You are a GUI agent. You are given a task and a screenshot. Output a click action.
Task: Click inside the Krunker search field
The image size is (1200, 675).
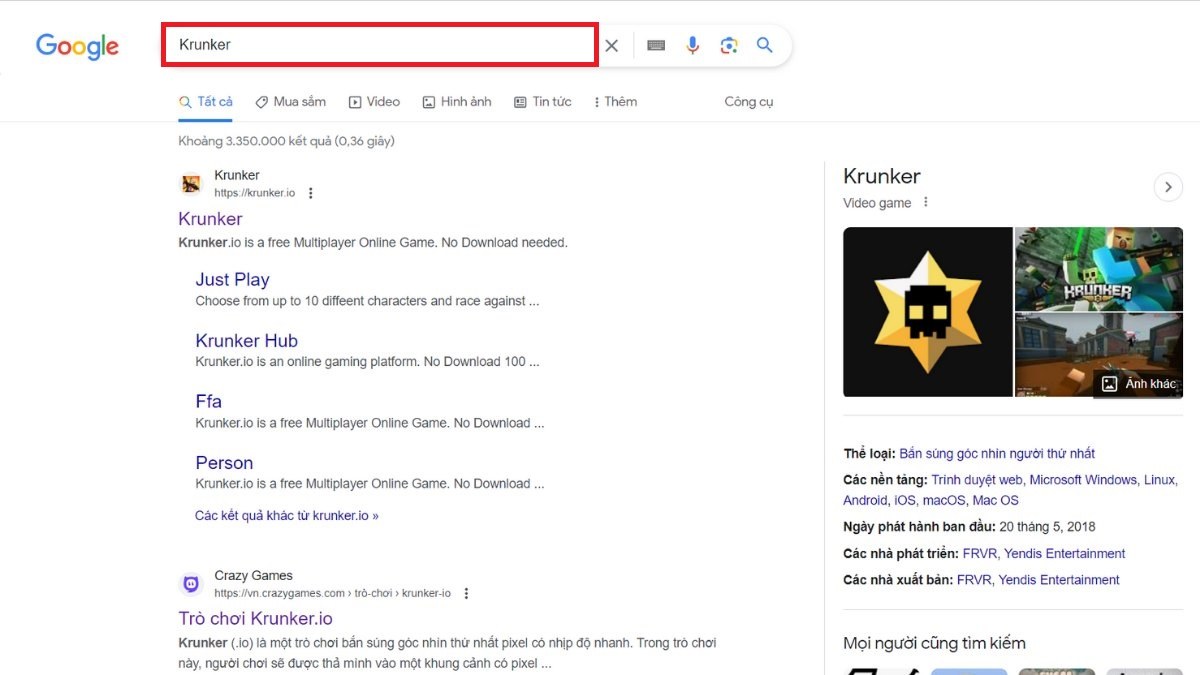coord(380,45)
